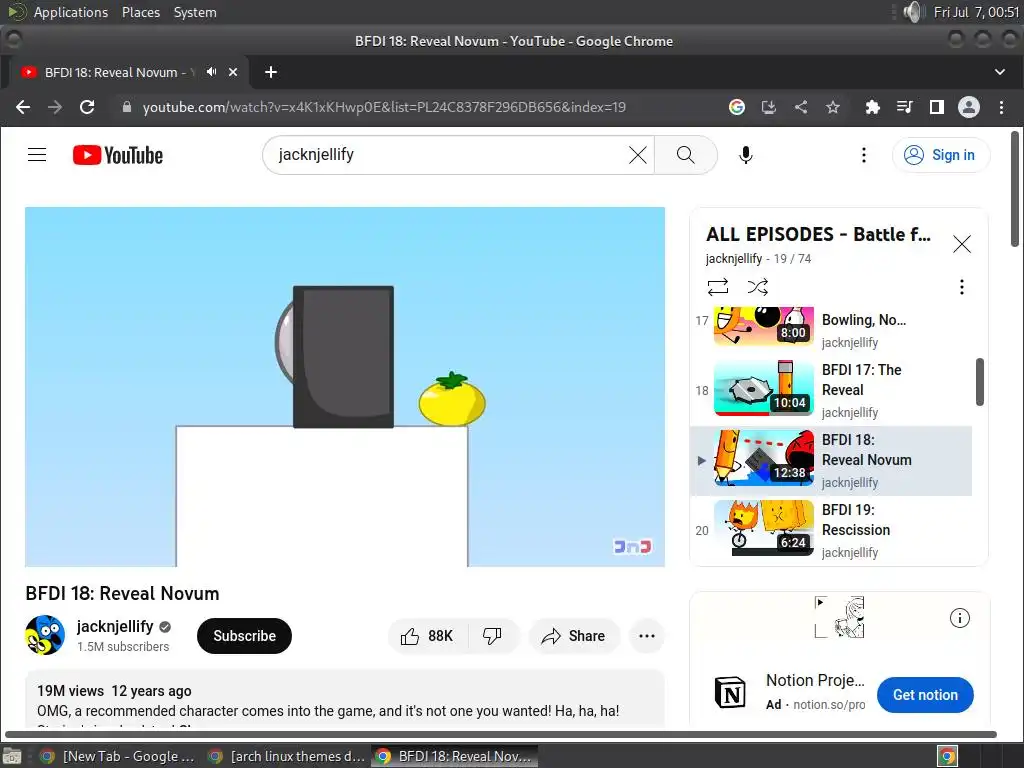
Task: Open the Applications menu
Action: tap(71, 12)
